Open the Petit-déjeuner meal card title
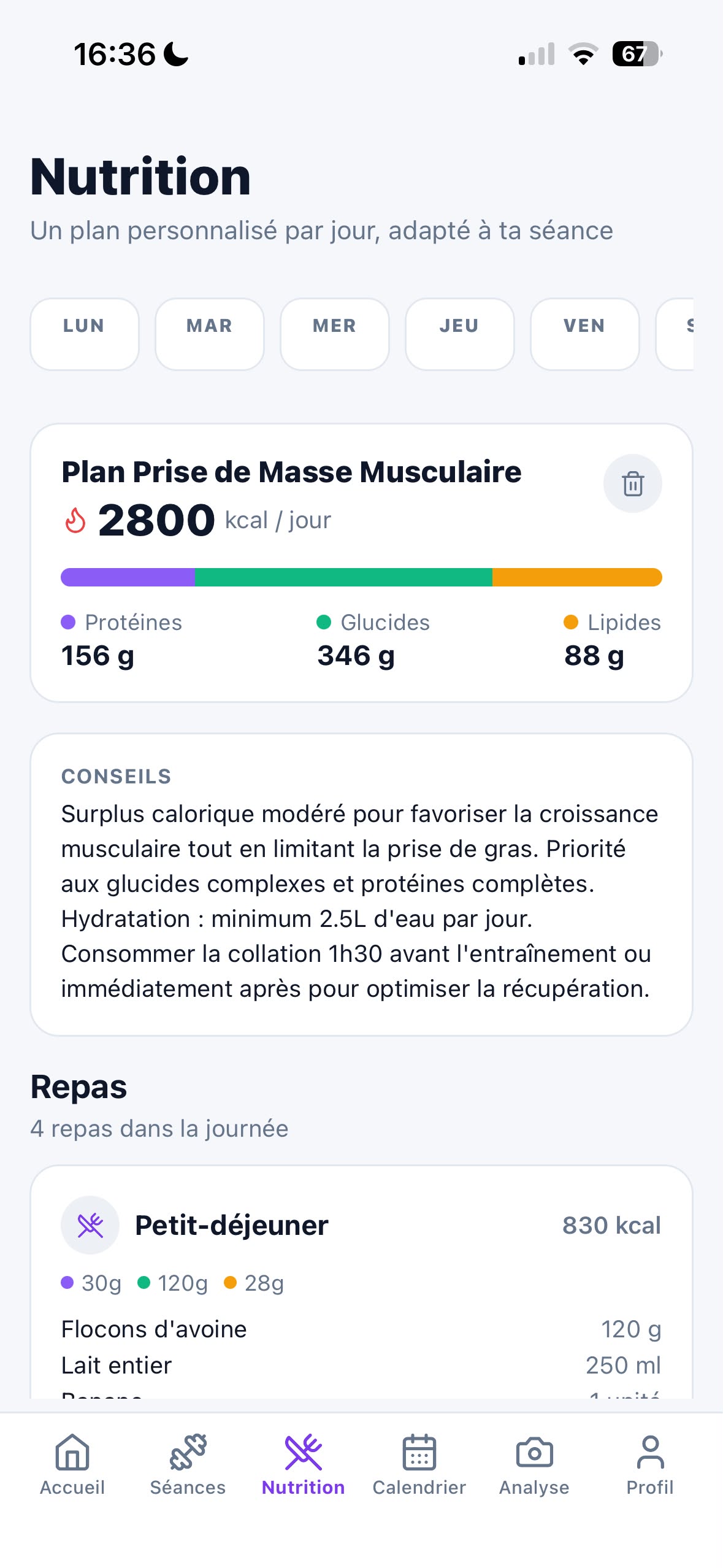The image size is (723, 1568). click(x=232, y=1225)
